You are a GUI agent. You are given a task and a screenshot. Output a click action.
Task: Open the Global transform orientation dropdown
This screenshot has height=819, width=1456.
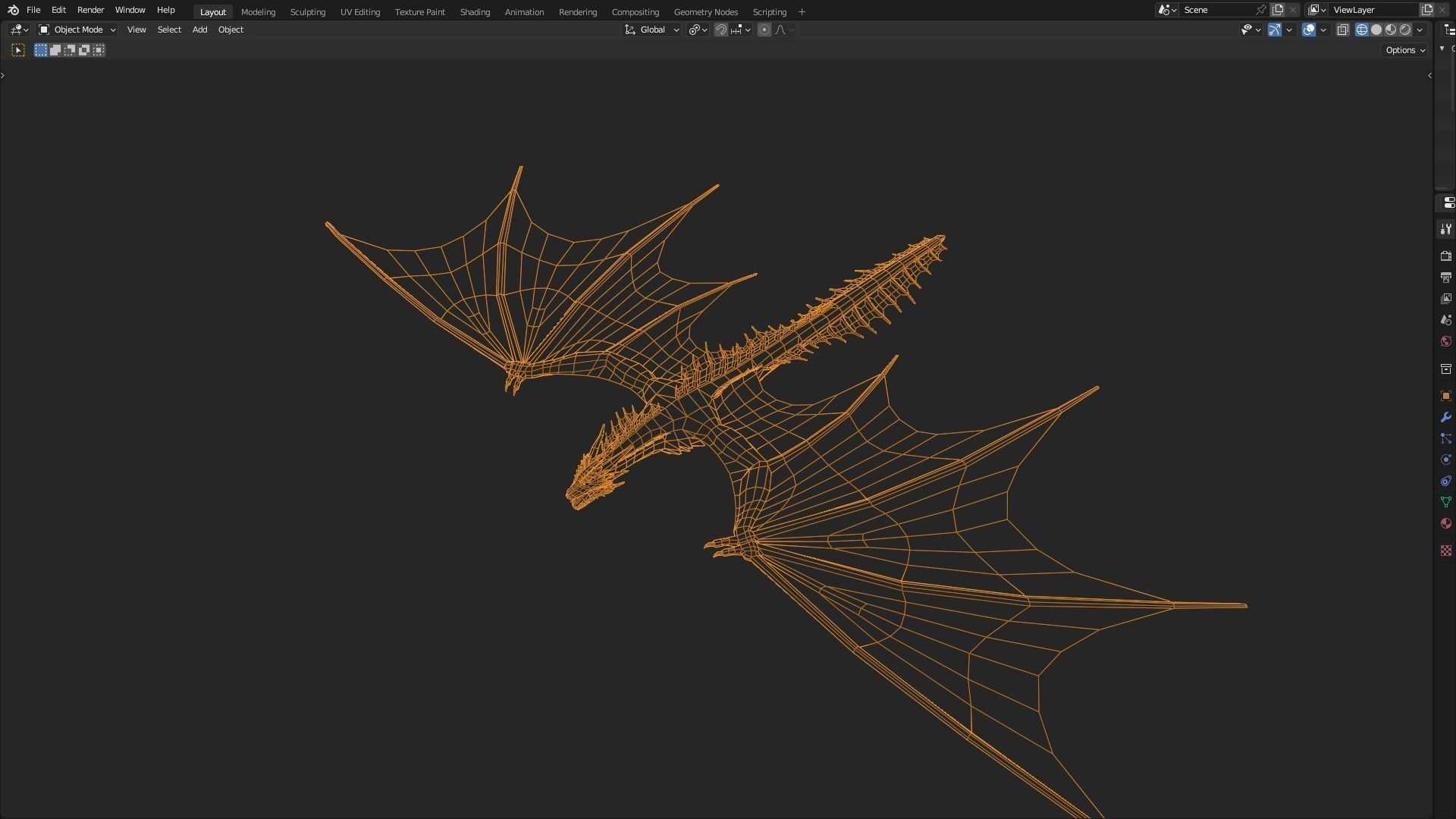[x=651, y=30]
